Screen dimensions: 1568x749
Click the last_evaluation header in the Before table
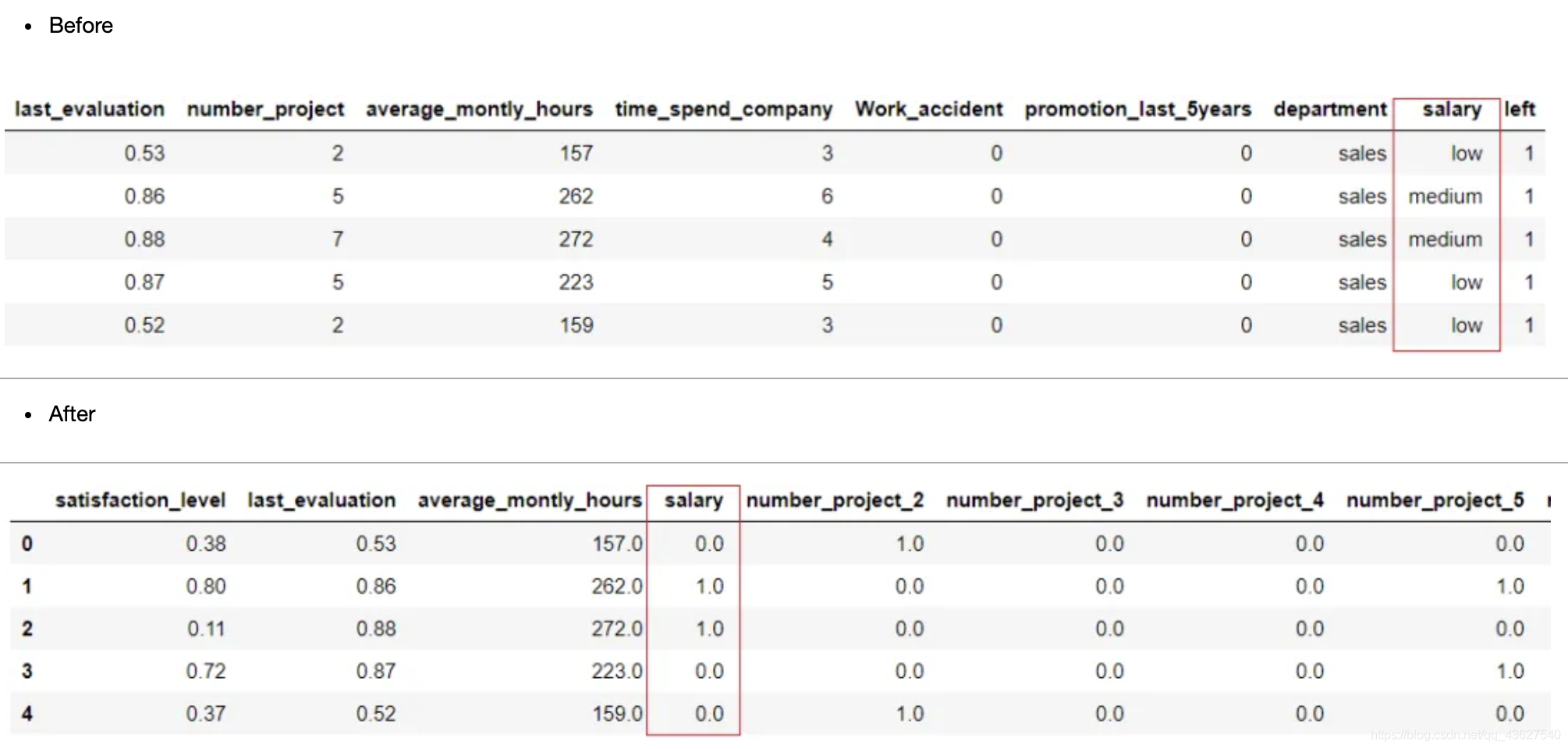click(90, 109)
